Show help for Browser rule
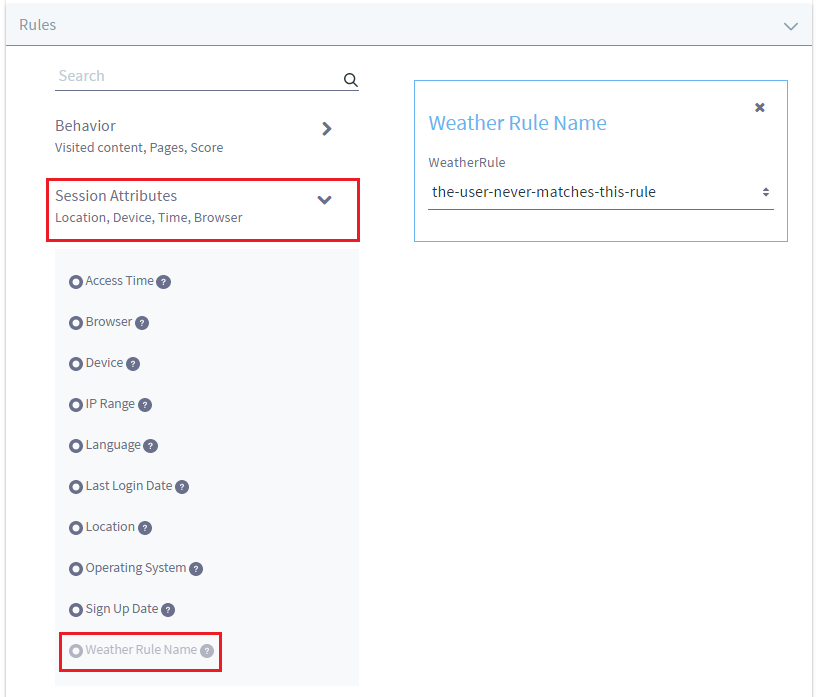 pyautogui.click(x=142, y=323)
